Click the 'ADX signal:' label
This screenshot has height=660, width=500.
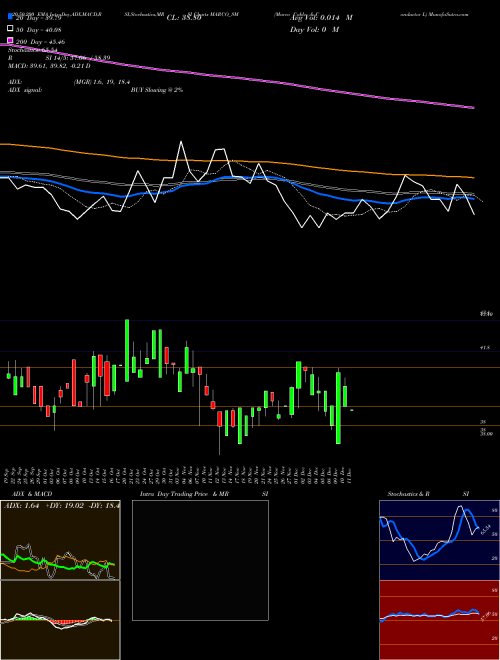25,90
